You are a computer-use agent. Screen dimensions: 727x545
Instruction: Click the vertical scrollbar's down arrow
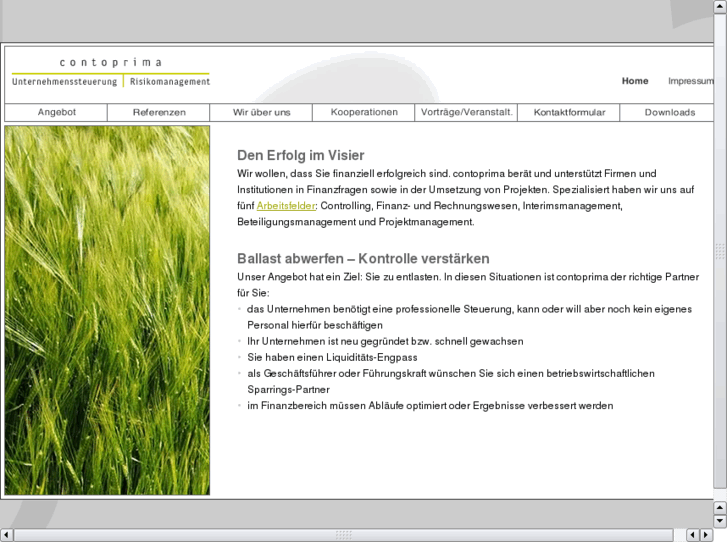tap(720, 521)
